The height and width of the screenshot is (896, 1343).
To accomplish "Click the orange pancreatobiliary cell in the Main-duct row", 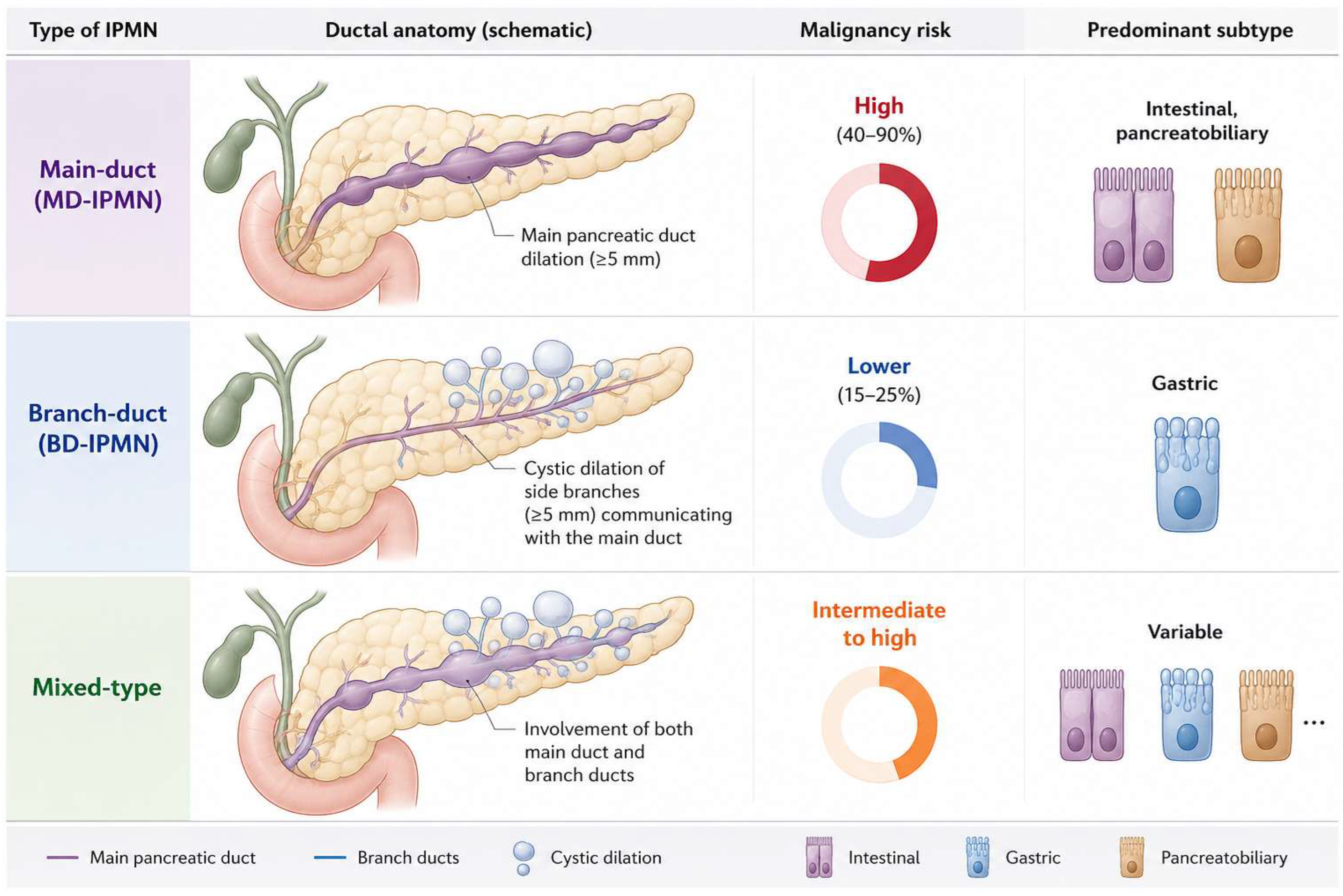I will (1248, 225).
